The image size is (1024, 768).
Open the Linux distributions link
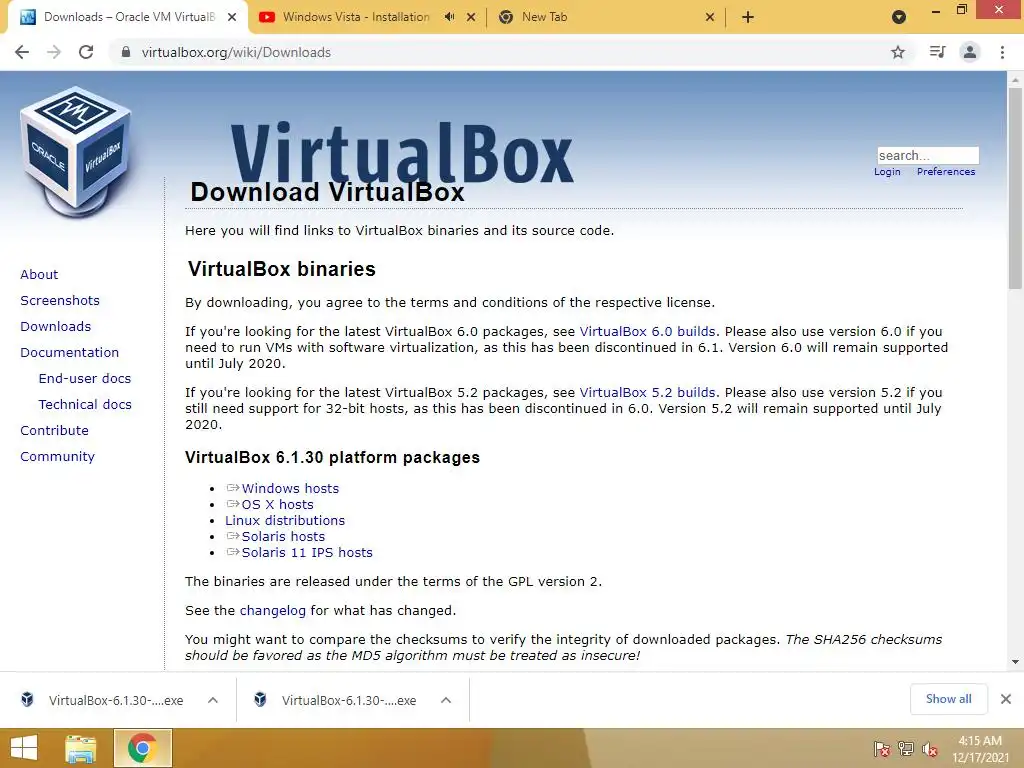(x=285, y=520)
